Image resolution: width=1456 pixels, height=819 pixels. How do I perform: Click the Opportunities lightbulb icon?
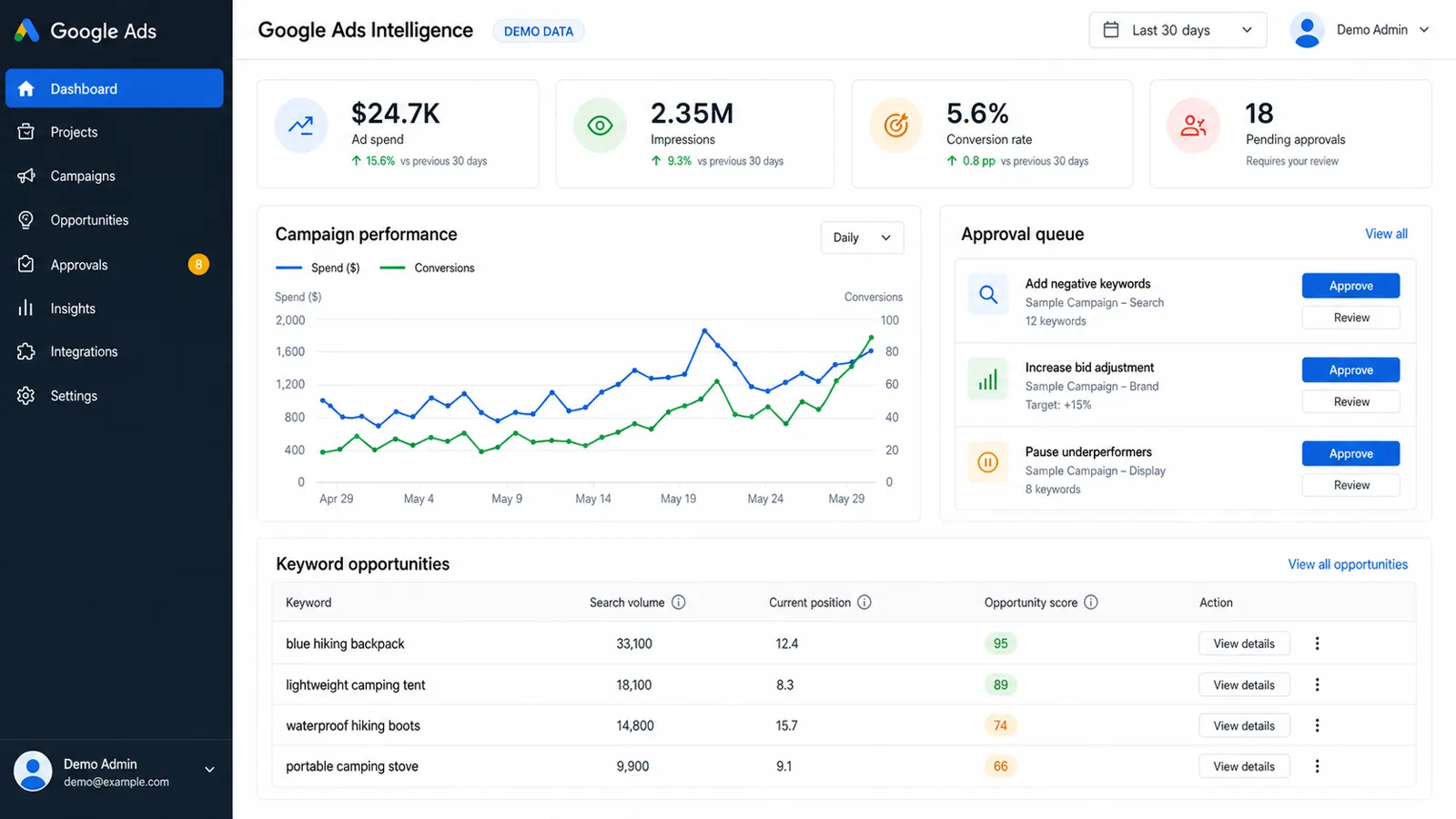26,220
